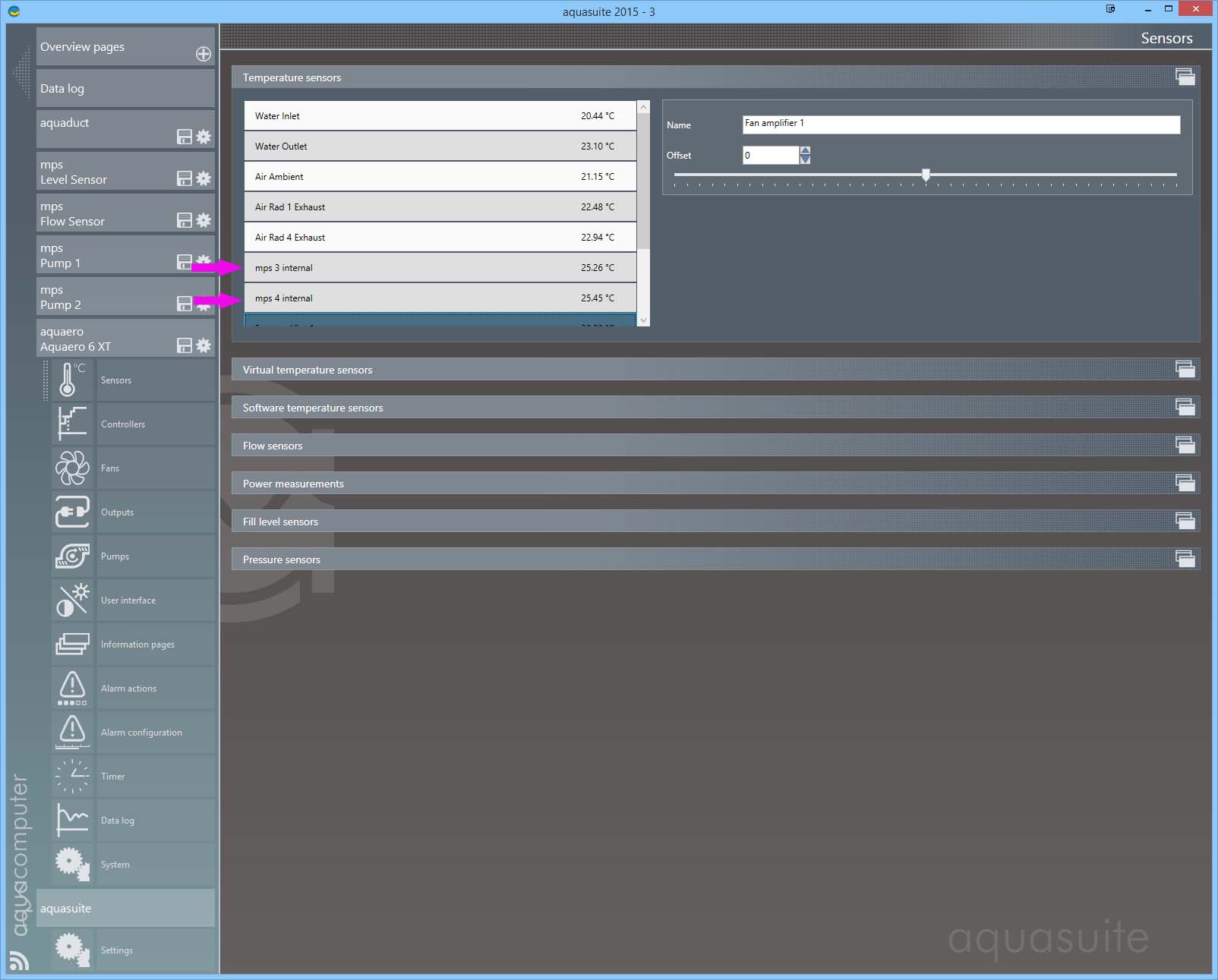Open gear settings for mps Level Sensor
1218x980 pixels.
204,178
